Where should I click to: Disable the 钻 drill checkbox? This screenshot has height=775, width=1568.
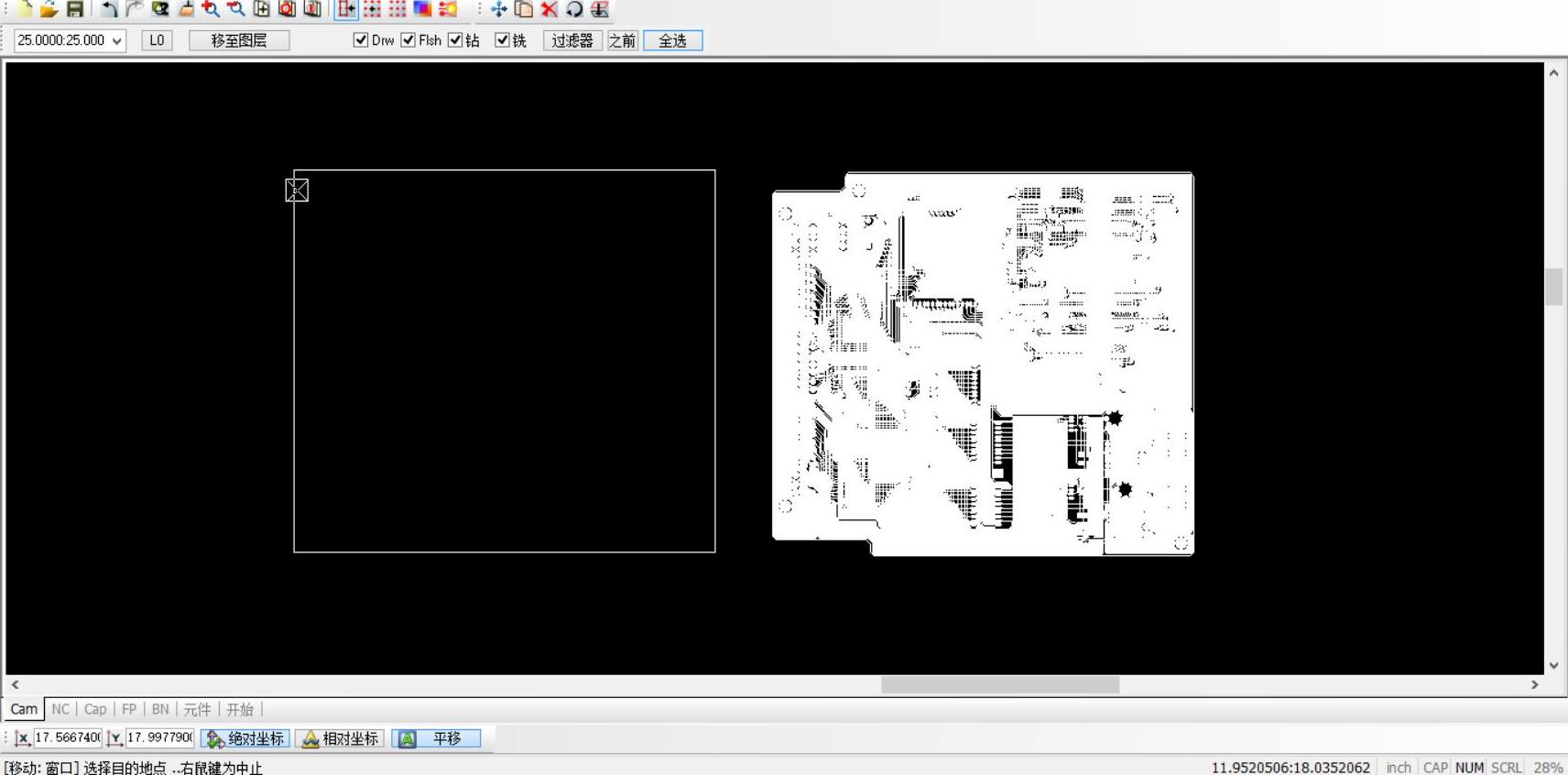[x=455, y=40]
